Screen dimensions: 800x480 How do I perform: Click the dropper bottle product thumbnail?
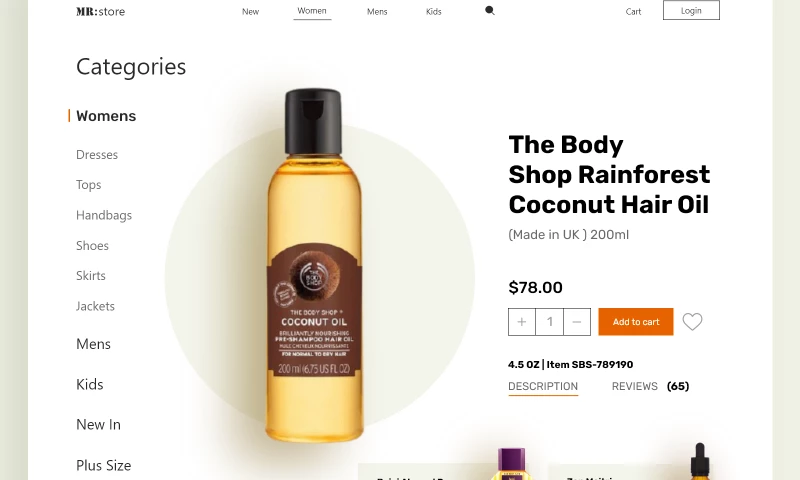tap(699, 462)
